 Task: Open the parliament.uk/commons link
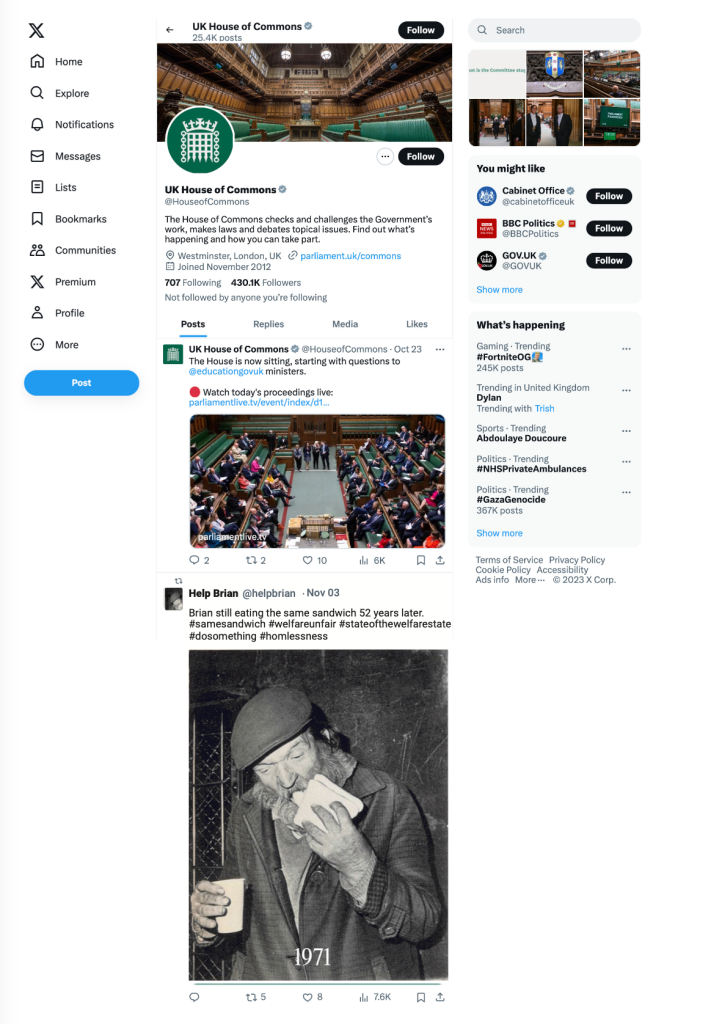(x=351, y=256)
